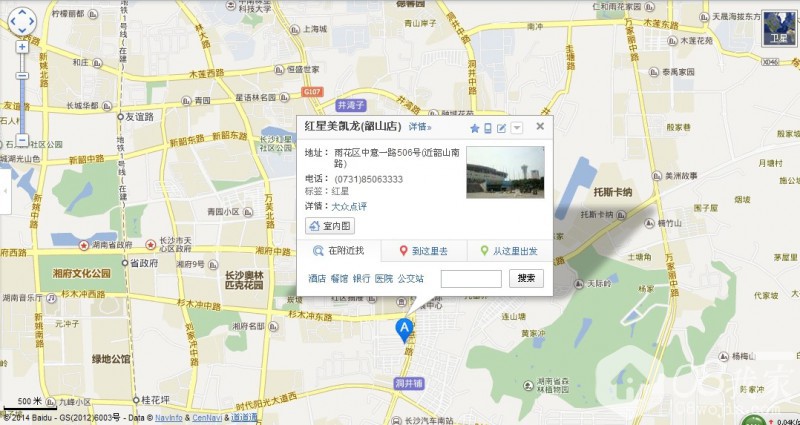
Task: Switch to satellite view 卫星
Action: (x=779, y=29)
